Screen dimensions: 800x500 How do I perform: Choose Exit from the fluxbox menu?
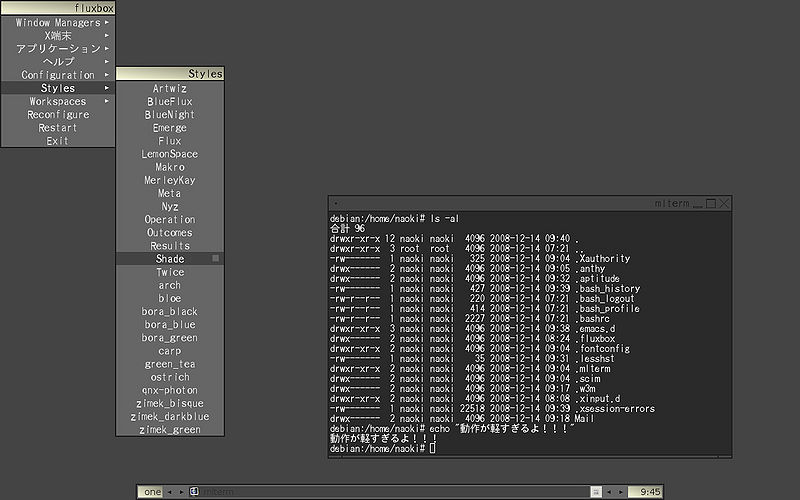tap(58, 141)
